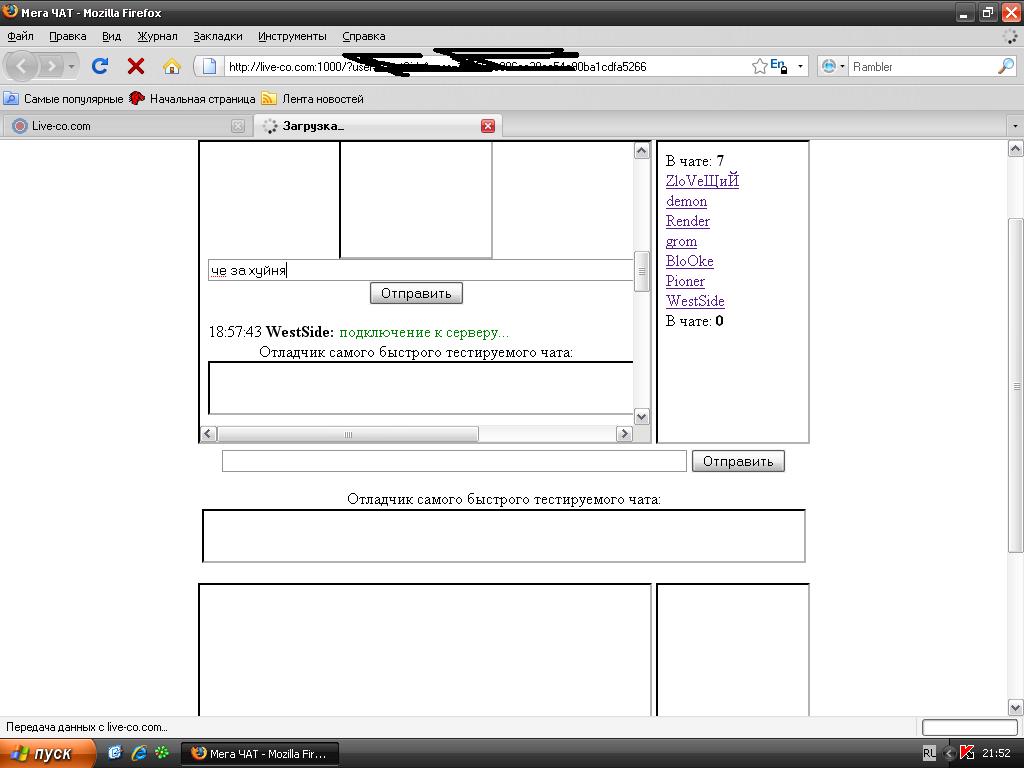Viewport: 1024px width, 768px height.
Task: Go to the Home page icon
Action: [172, 66]
